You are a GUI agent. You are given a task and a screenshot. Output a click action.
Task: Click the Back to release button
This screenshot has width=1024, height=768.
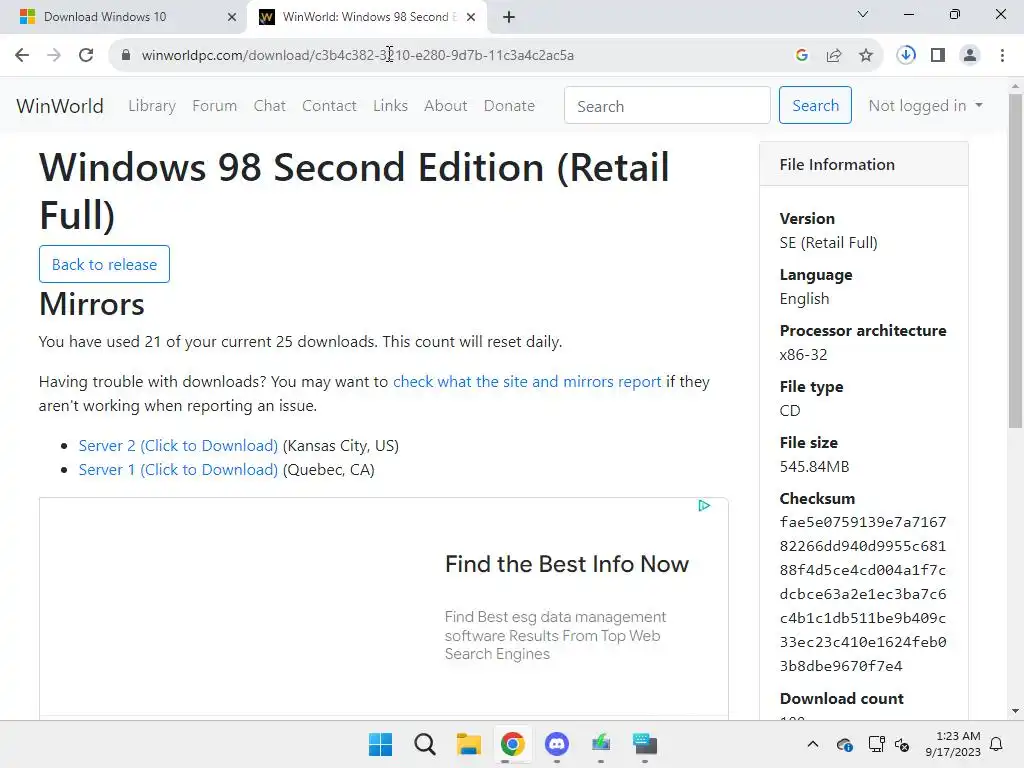(x=104, y=264)
